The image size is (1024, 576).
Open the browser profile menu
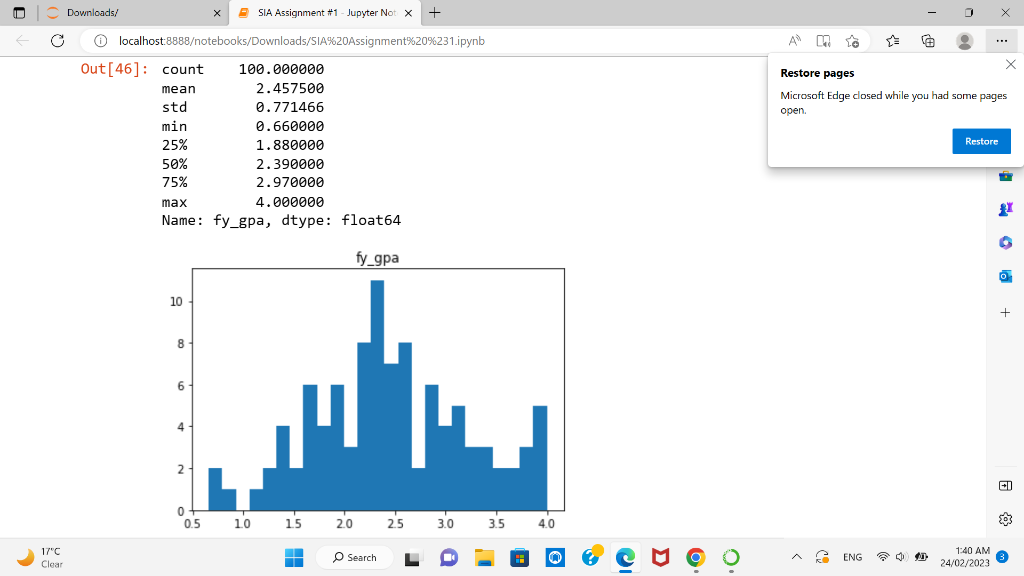[964, 41]
